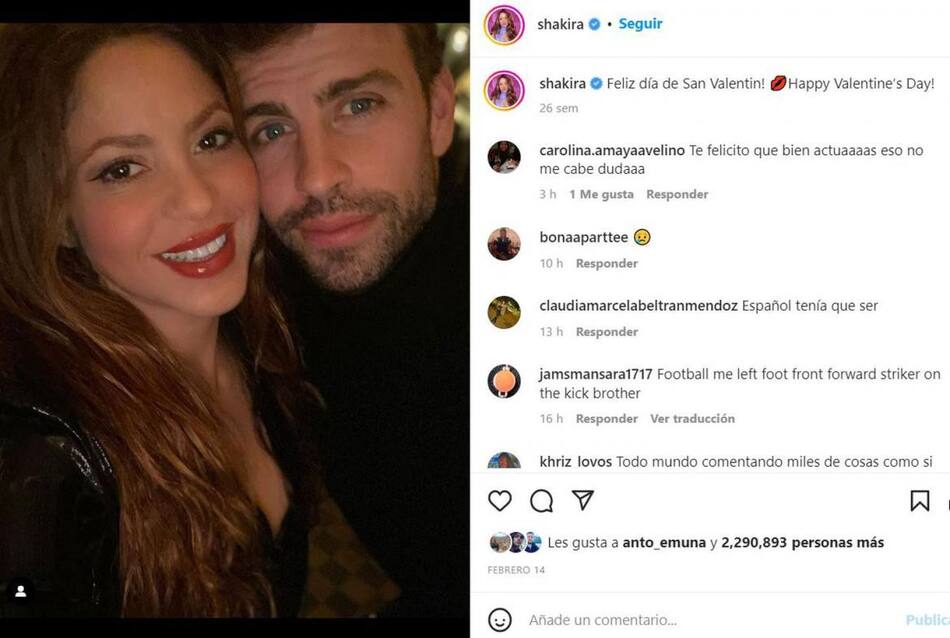Open the emoji picker smiley icon

tap(500, 620)
